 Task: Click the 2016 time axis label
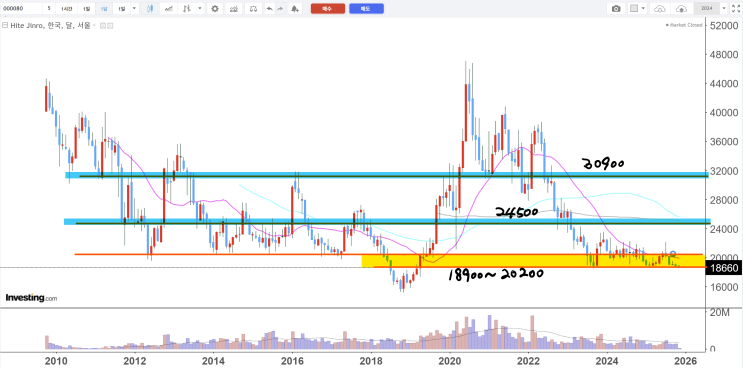(292, 360)
